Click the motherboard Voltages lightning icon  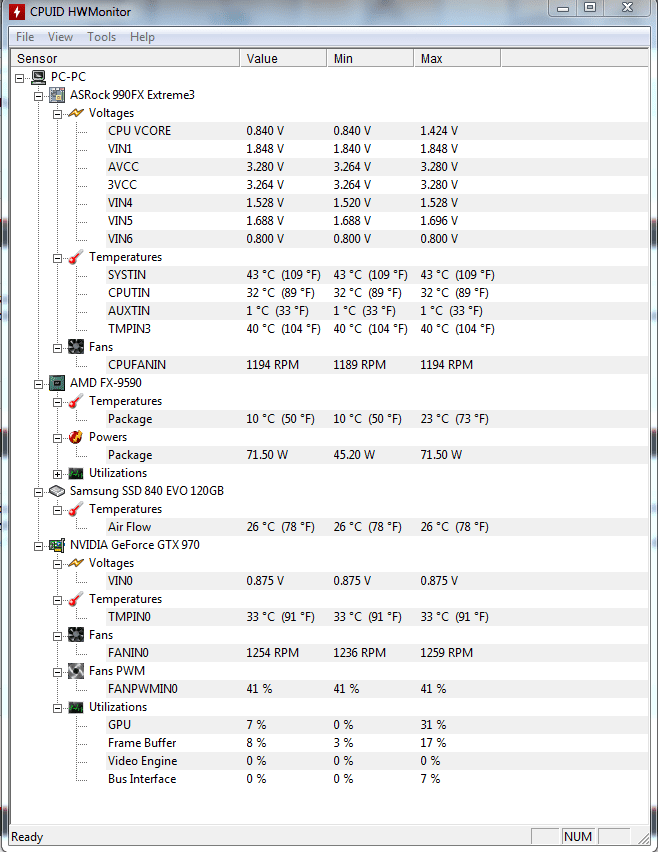click(x=76, y=113)
